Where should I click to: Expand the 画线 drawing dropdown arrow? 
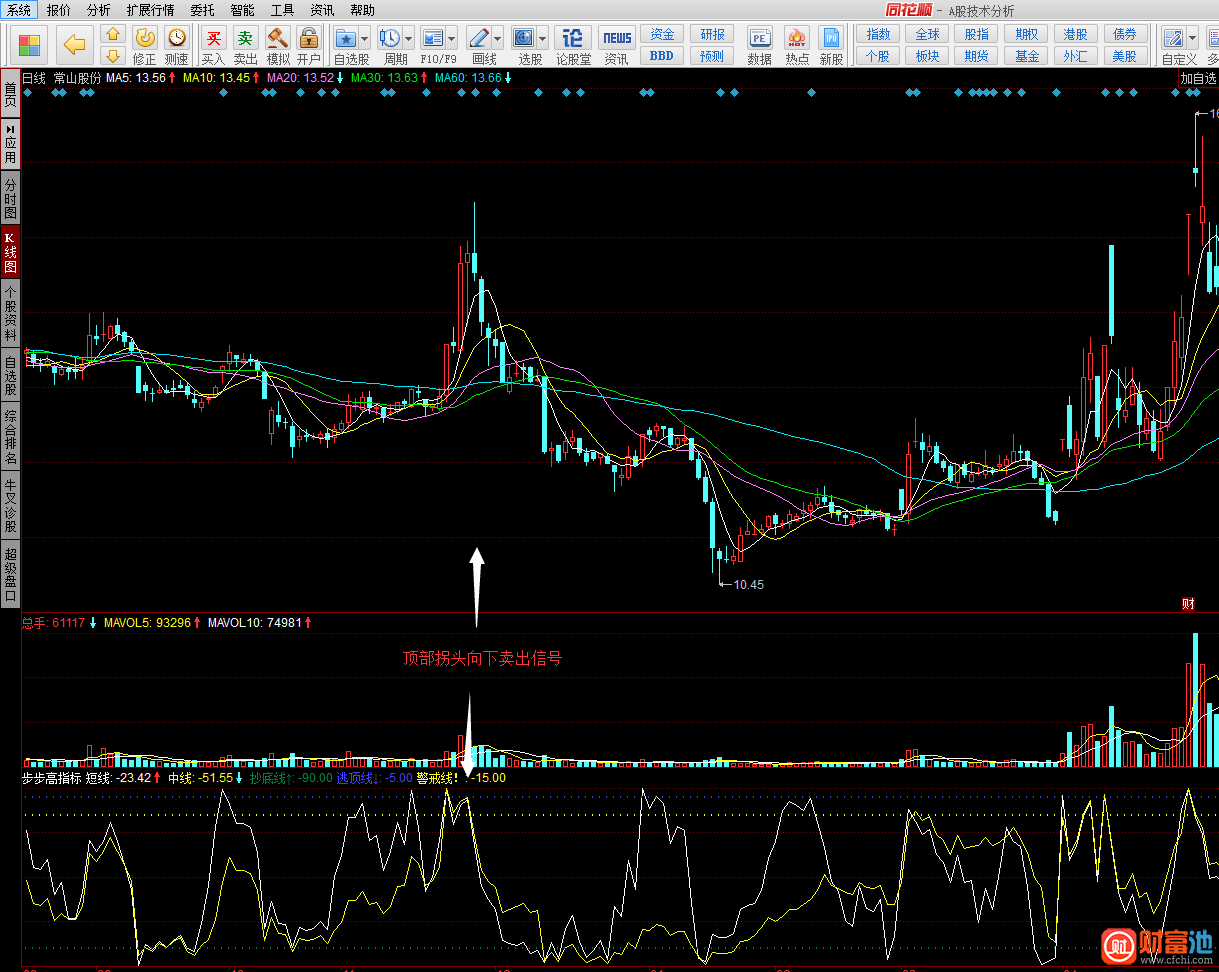(x=497, y=39)
